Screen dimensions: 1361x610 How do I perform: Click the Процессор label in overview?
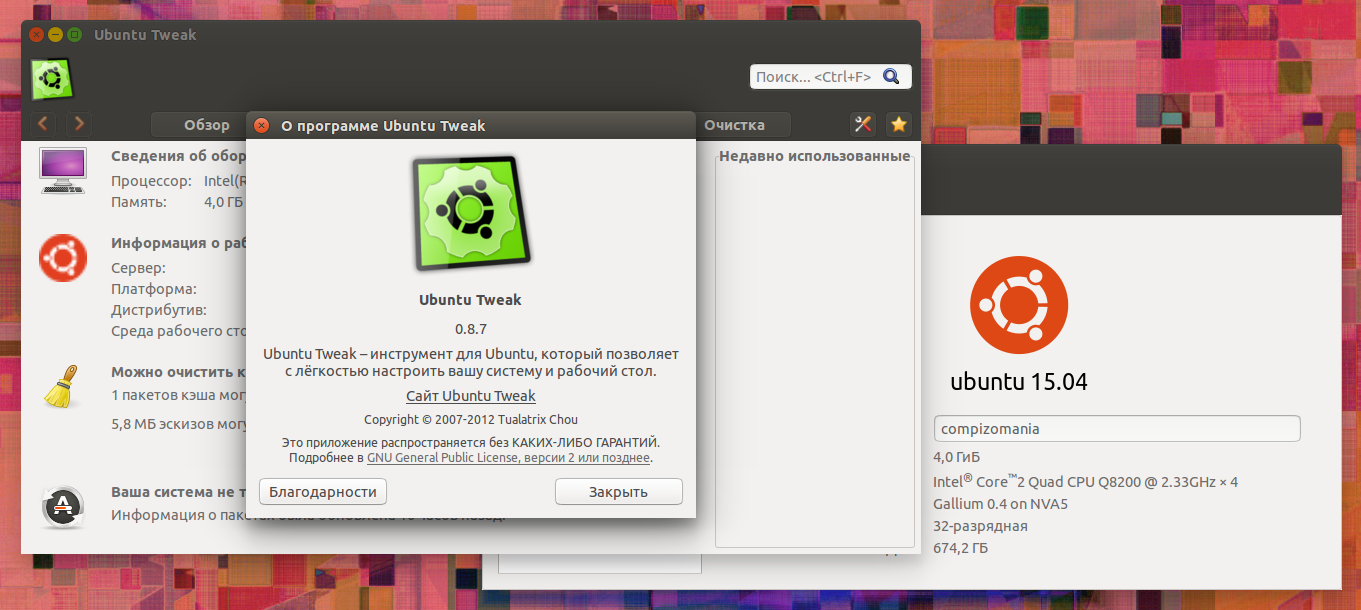[151, 181]
